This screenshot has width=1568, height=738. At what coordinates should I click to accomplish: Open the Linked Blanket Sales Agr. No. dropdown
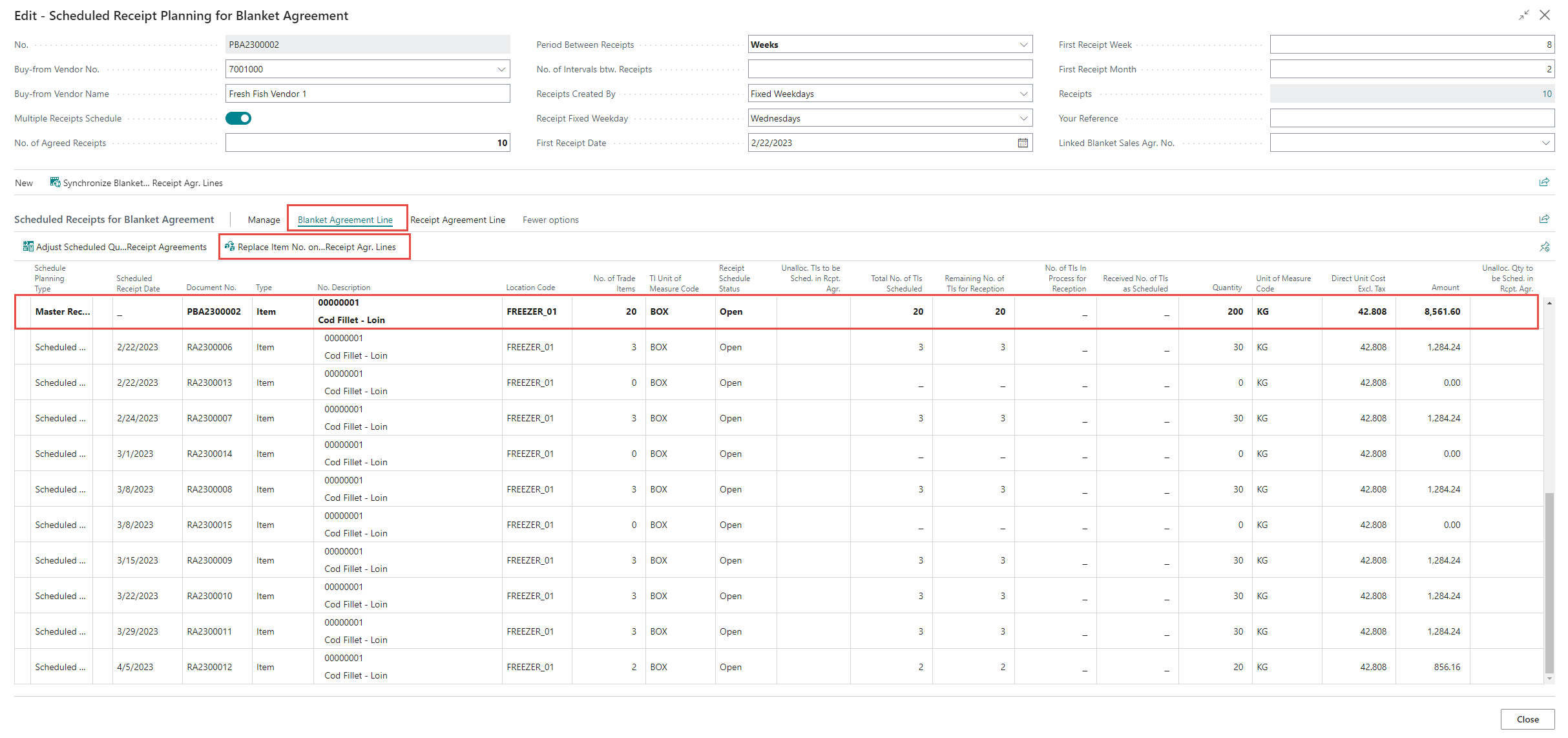click(1545, 143)
